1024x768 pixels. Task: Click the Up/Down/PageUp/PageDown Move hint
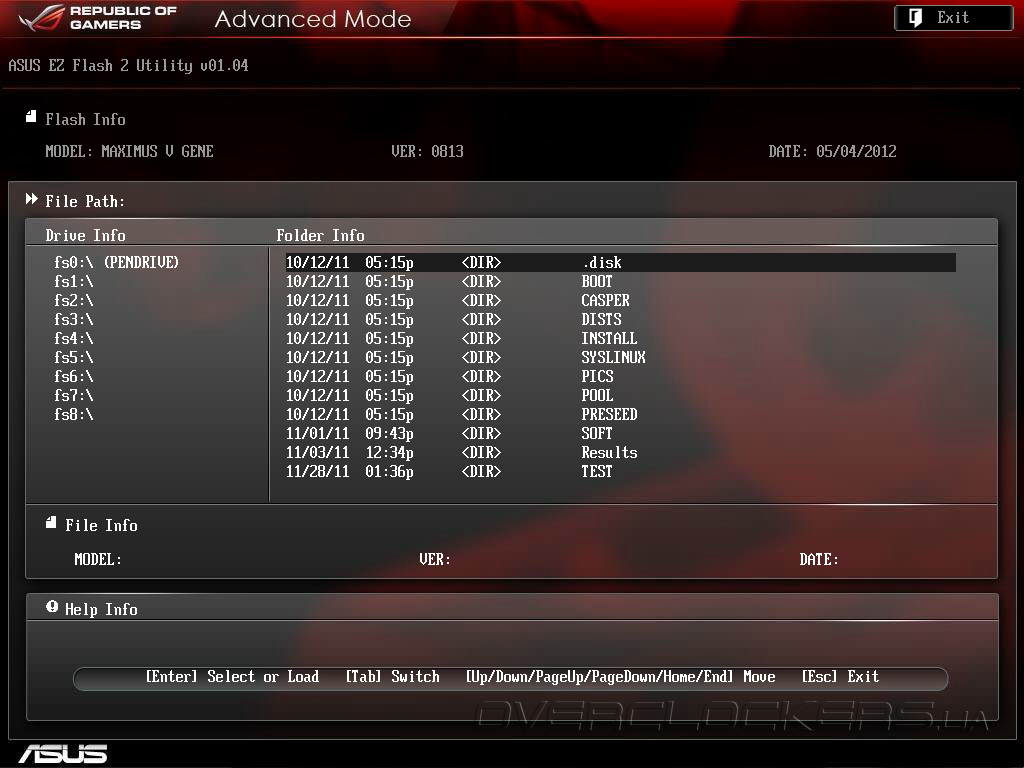point(620,677)
